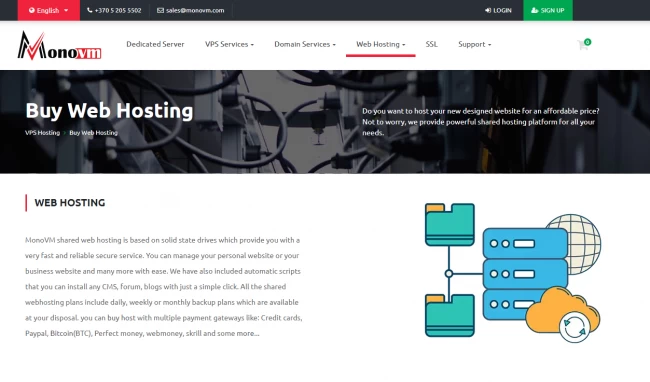650x382 pixels.
Task: Click the green SIGN UP button
Action: [x=548, y=10]
